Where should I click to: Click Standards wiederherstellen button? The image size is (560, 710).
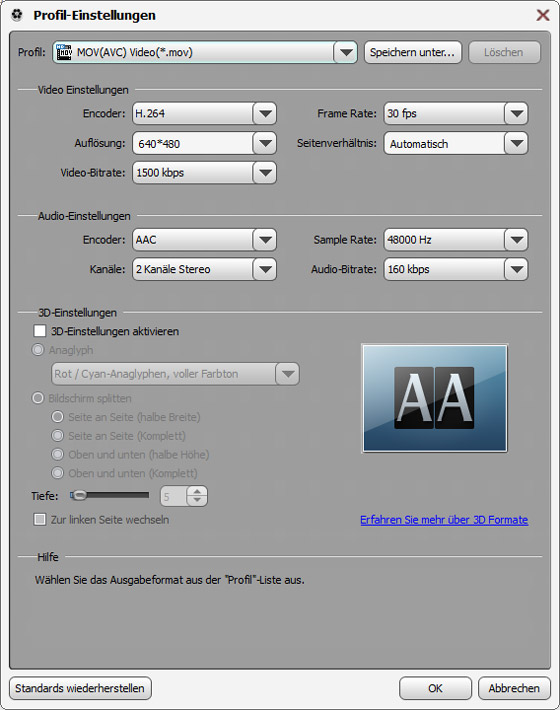pos(80,688)
